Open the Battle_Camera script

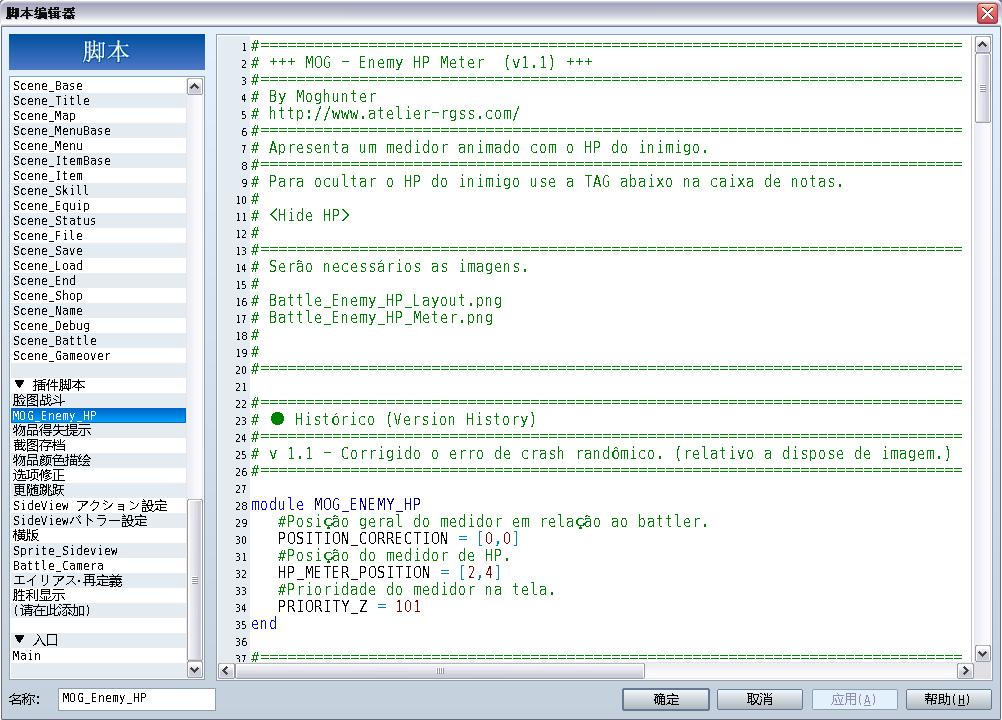(98, 565)
